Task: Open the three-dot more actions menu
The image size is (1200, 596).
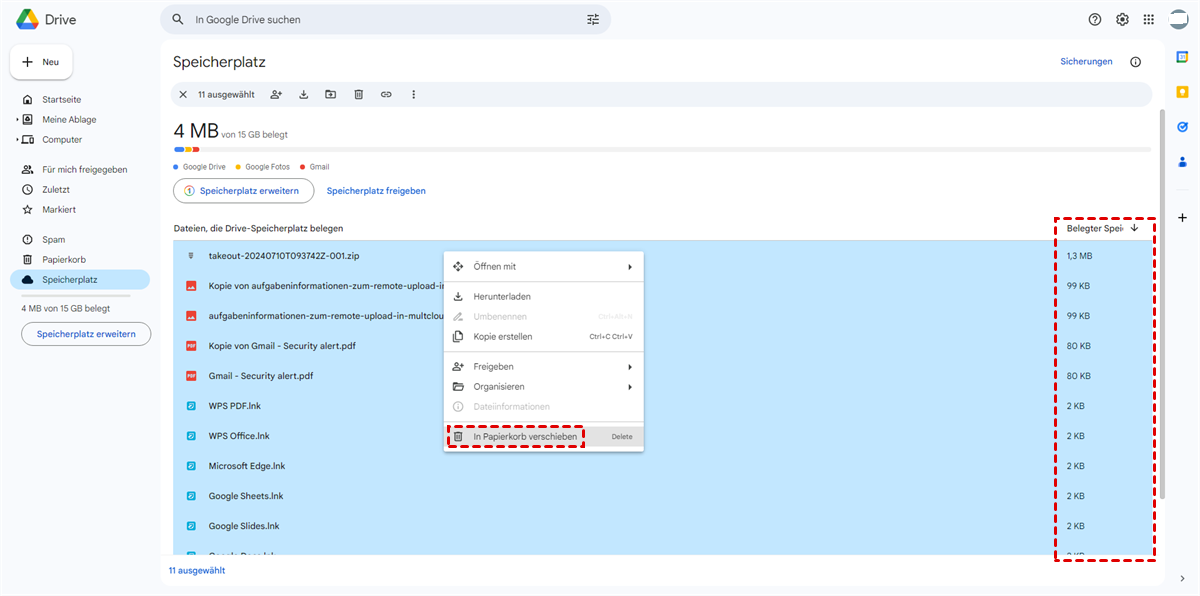Action: point(413,94)
